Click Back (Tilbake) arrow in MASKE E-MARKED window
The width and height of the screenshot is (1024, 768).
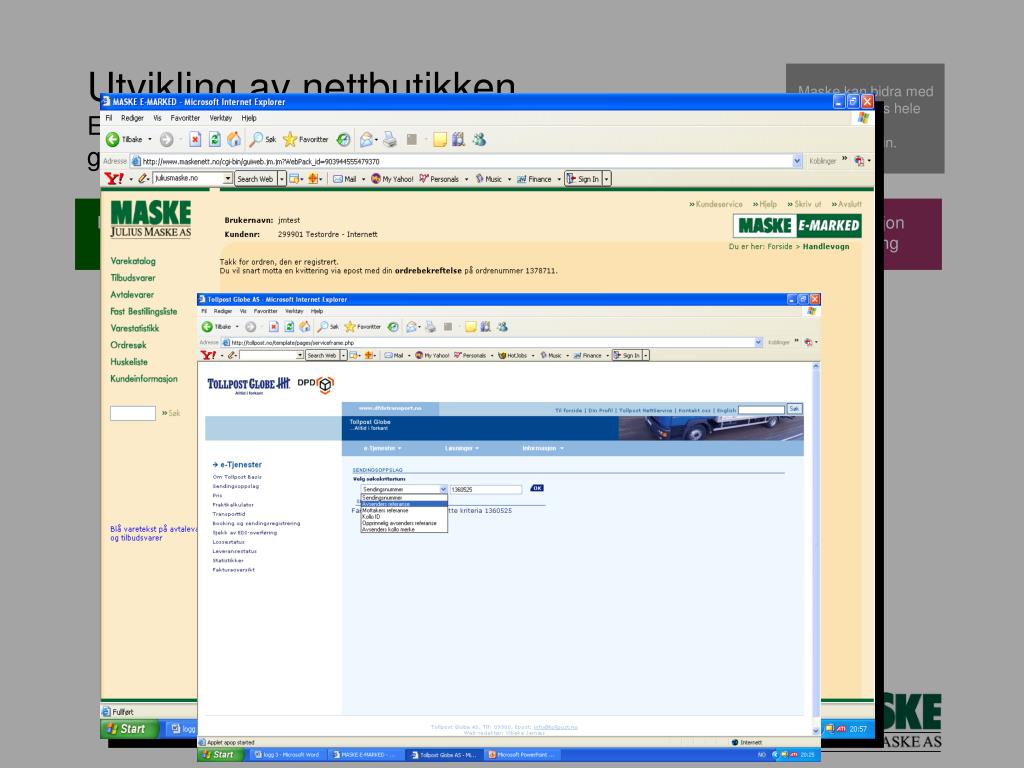[112, 139]
